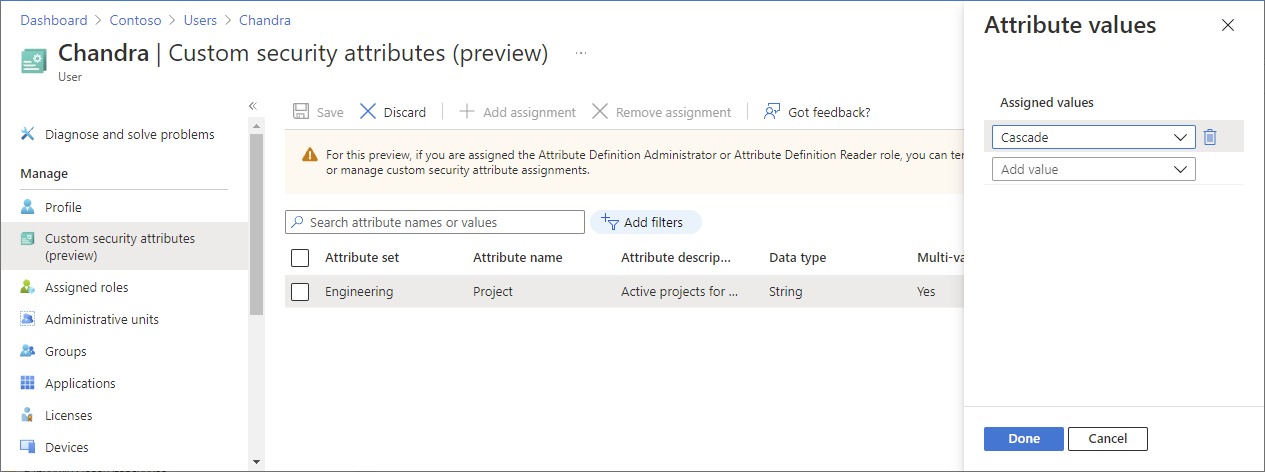
Task: Toggle the select-all header checkbox
Action: pyautogui.click(x=300, y=258)
